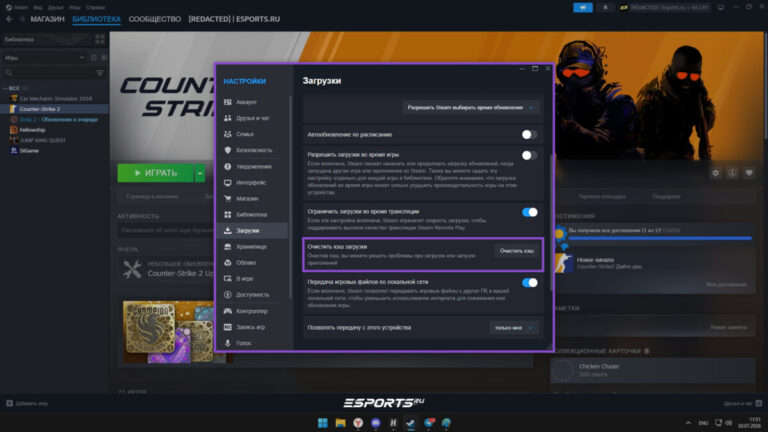768x432 pixels.
Task: Go back with the navigation arrow
Action: click(9, 19)
